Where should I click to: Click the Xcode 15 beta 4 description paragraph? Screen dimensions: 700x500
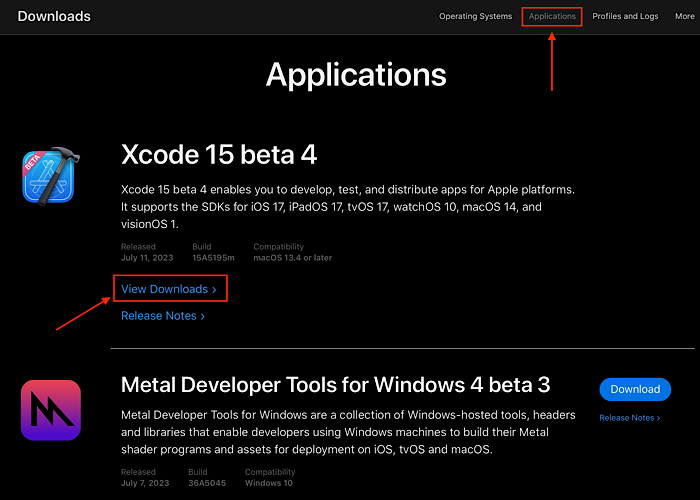[348, 207]
